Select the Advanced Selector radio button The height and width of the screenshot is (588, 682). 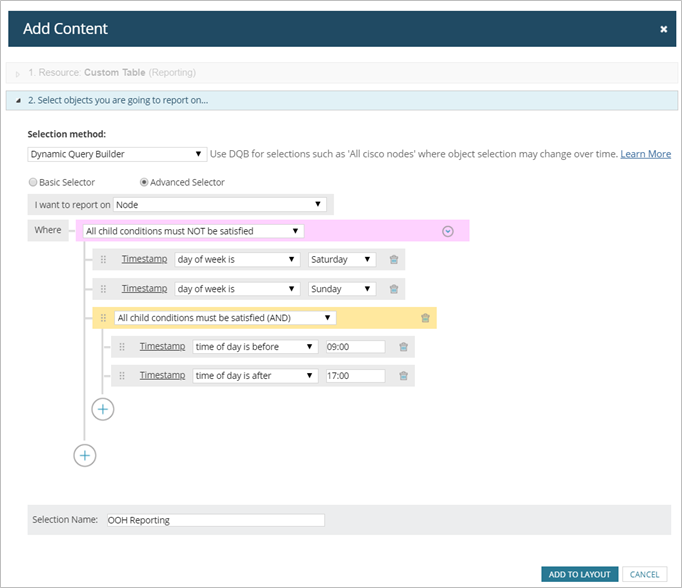pos(144,182)
